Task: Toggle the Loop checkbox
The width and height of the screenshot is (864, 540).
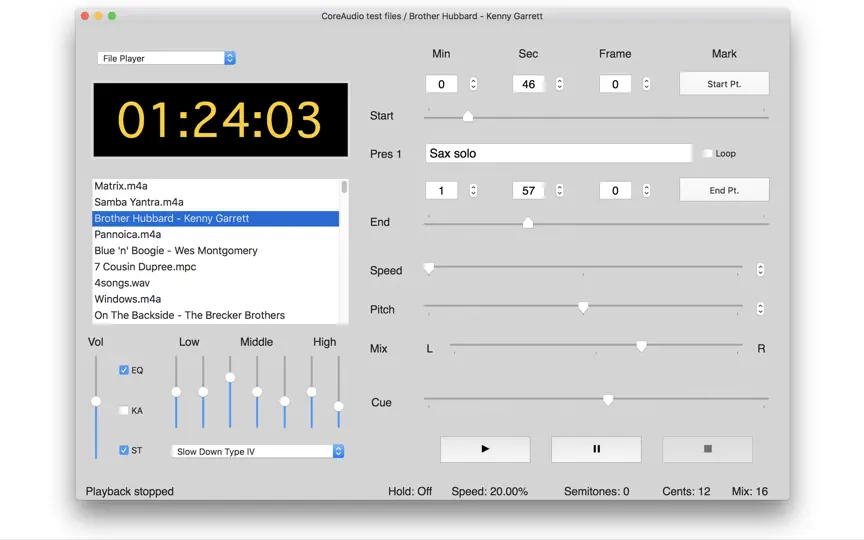Action: pyautogui.click(x=708, y=153)
